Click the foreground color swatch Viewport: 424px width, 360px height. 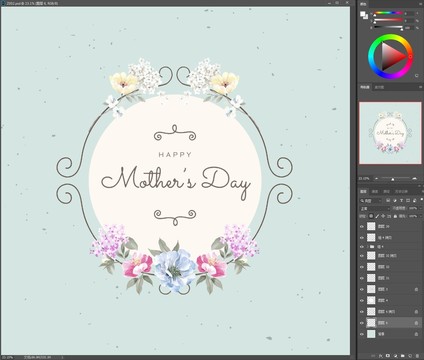tap(362, 14)
